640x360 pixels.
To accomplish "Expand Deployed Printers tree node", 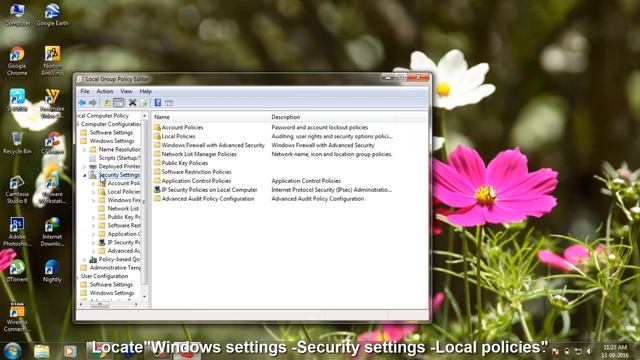I will 84,167.
